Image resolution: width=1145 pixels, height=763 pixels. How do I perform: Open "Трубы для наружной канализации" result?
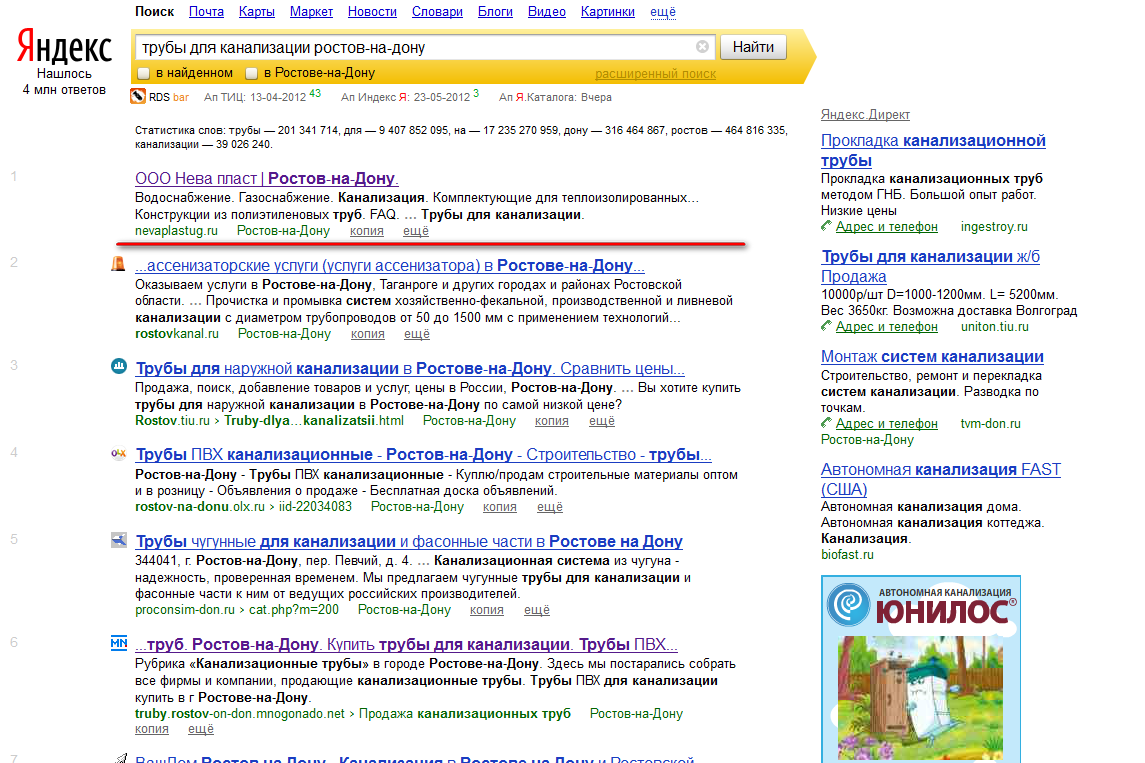coord(410,368)
